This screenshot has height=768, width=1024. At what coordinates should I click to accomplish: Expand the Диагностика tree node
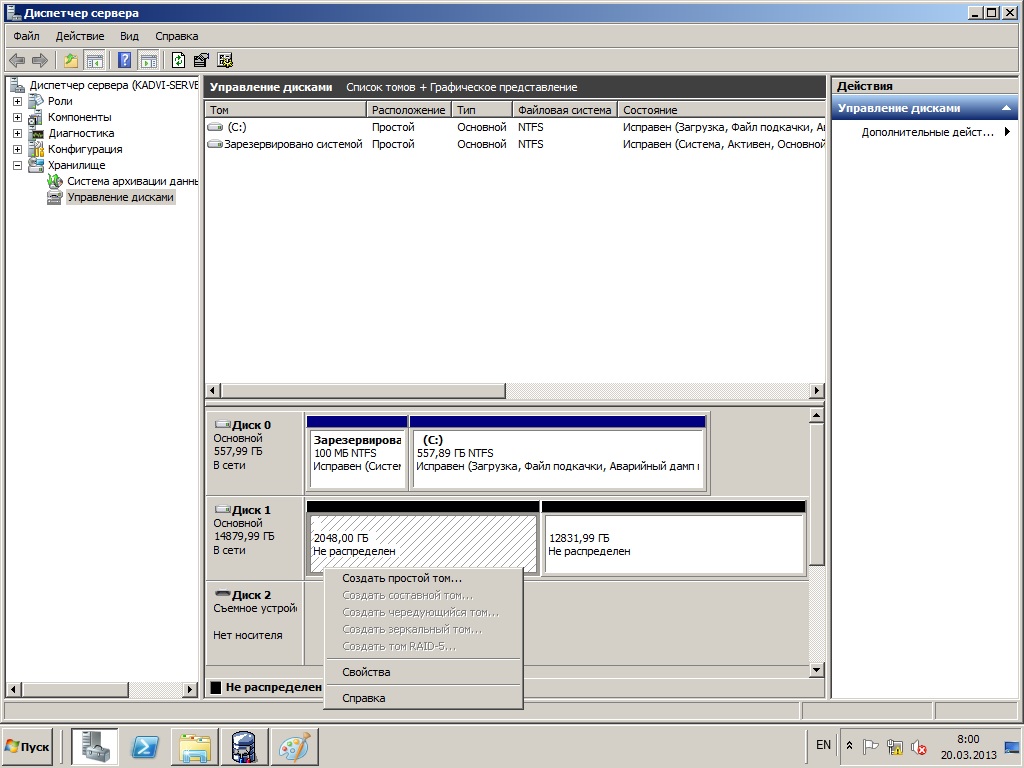[x=18, y=133]
